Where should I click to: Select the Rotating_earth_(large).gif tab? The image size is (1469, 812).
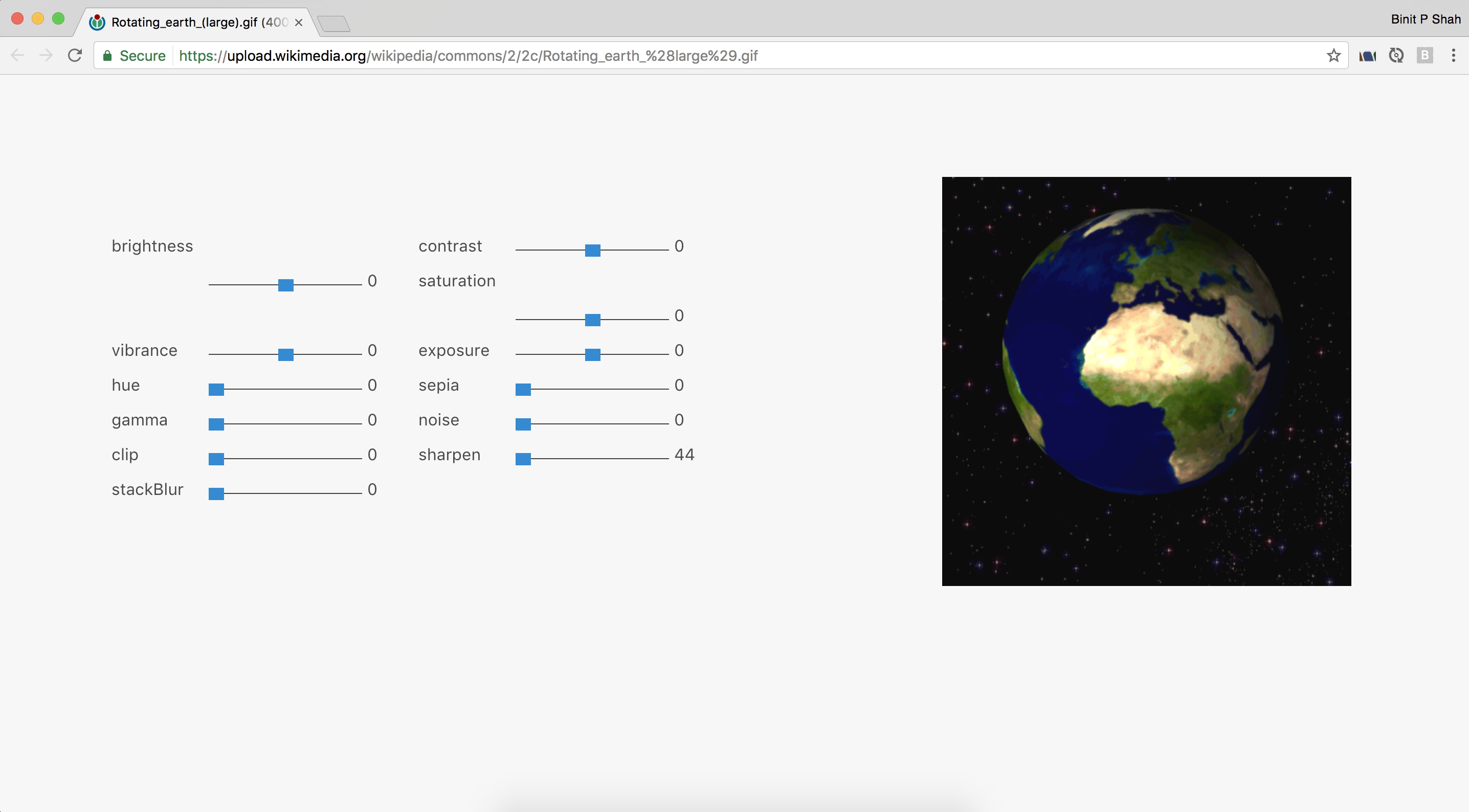(194, 22)
